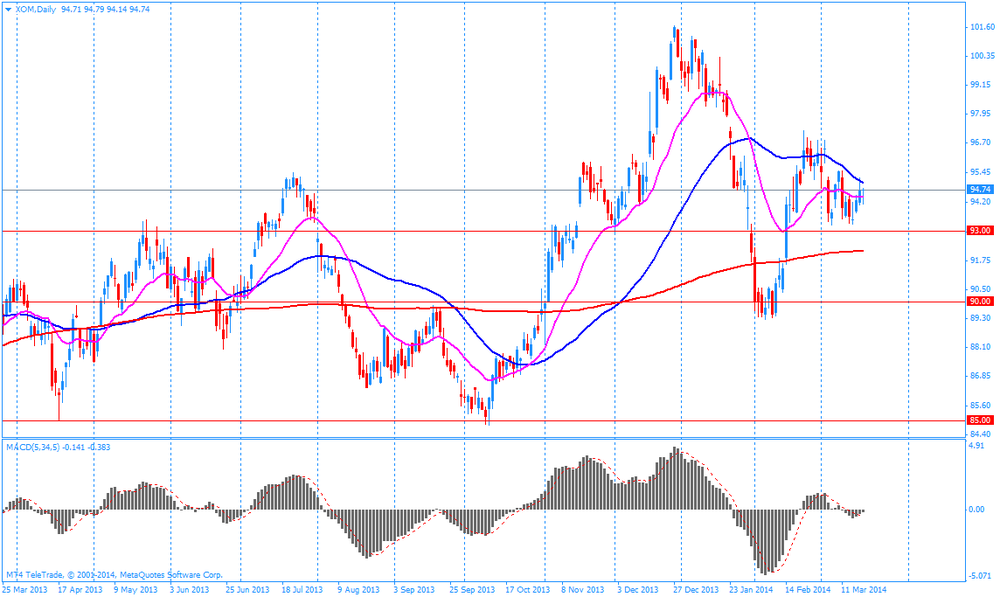
Task: Click the 18 Jul 2013 date label
Action: click(x=302, y=589)
